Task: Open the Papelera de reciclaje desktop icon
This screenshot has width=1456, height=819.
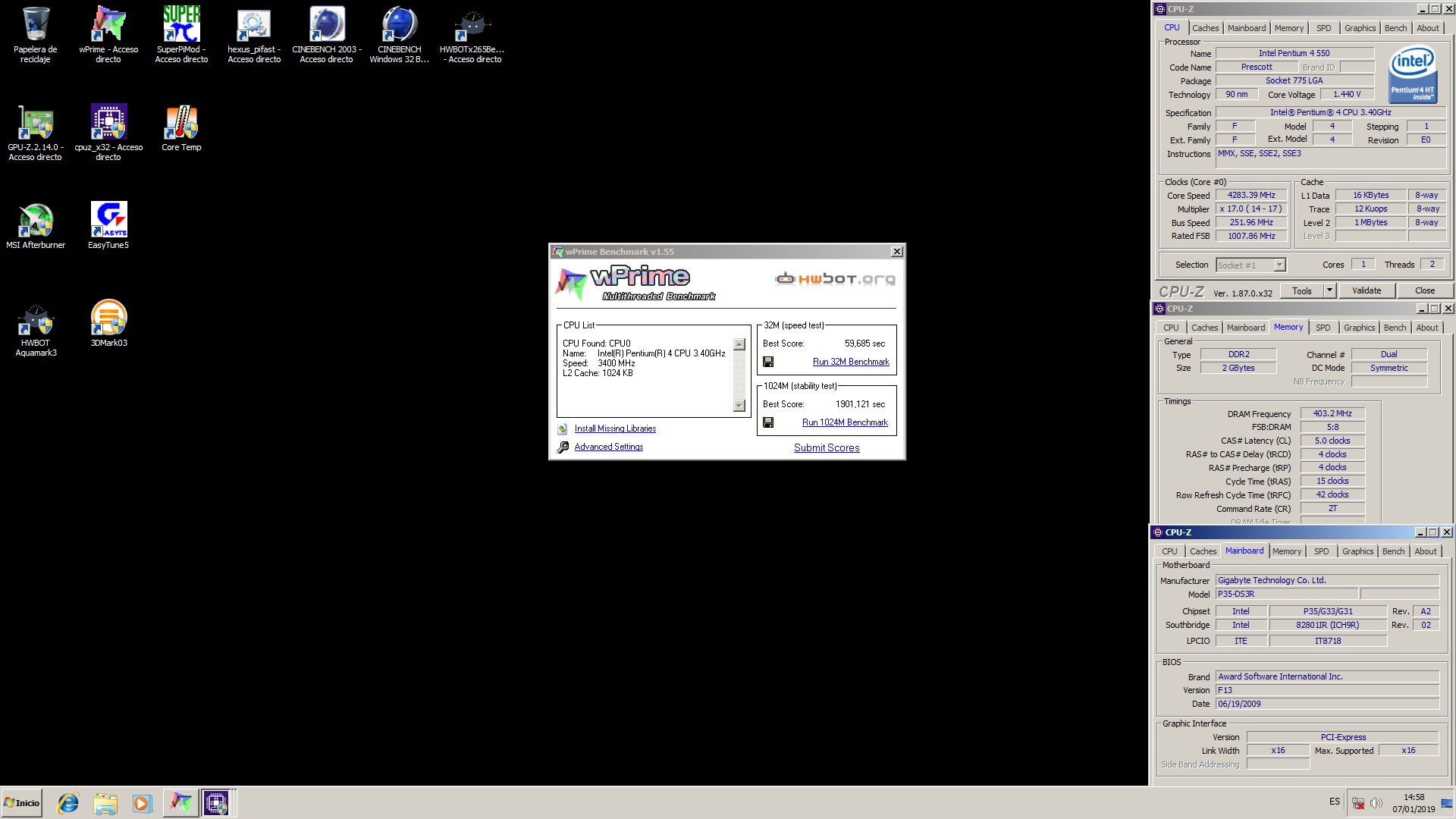Action: click(35, 34)
